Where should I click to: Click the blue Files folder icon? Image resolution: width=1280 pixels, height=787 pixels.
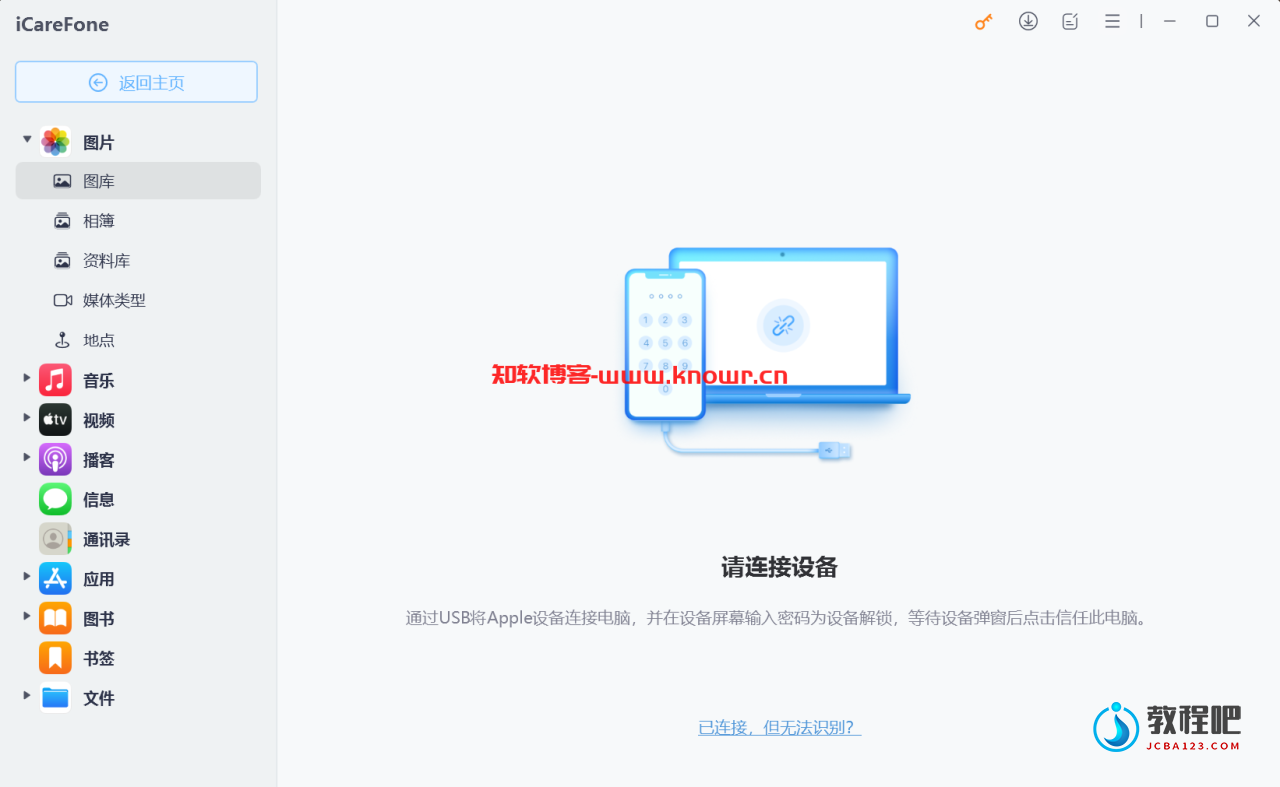(55, 698)
